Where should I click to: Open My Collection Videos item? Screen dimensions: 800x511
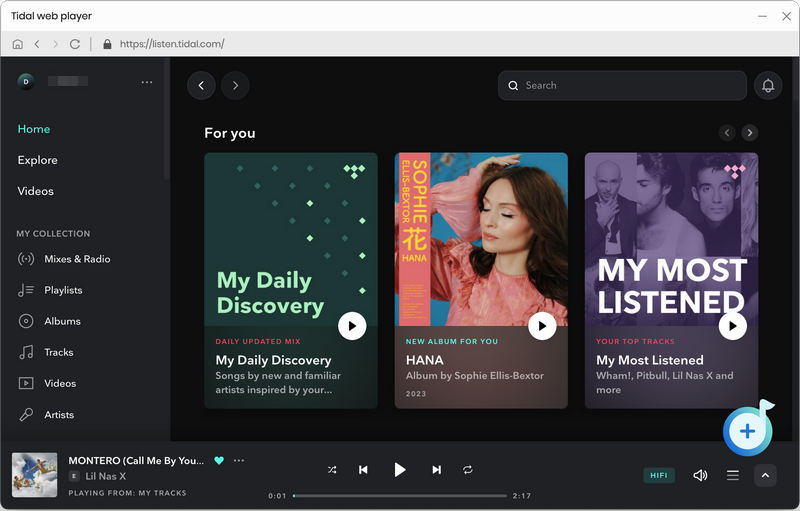point(60,384)
